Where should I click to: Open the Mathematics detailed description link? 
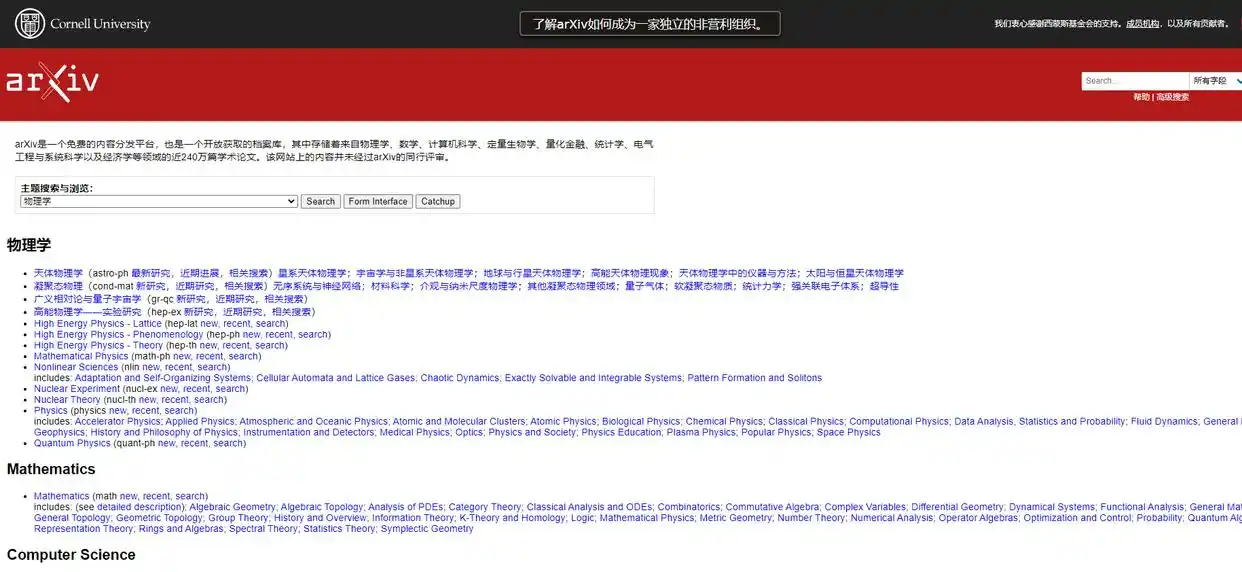pyautogui.click(x=140, y=507)
